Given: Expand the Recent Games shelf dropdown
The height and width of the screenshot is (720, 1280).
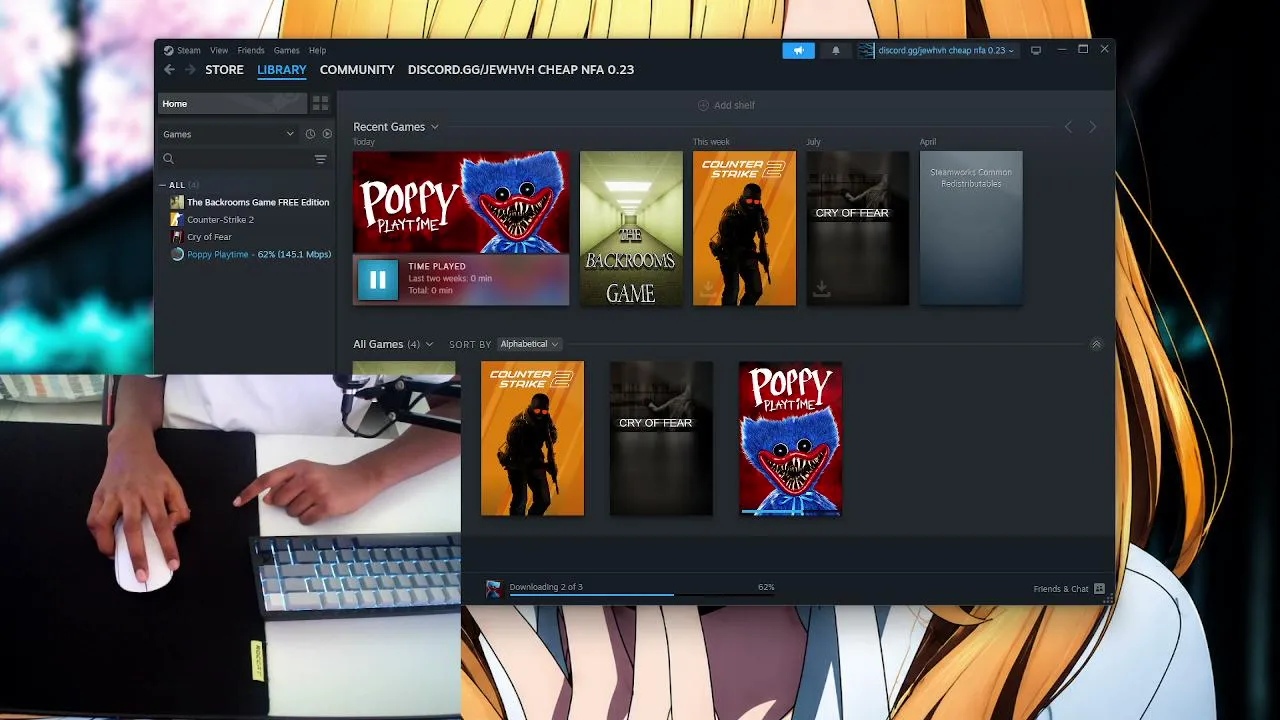Looking at the screenshot, I should pos(435,127).
